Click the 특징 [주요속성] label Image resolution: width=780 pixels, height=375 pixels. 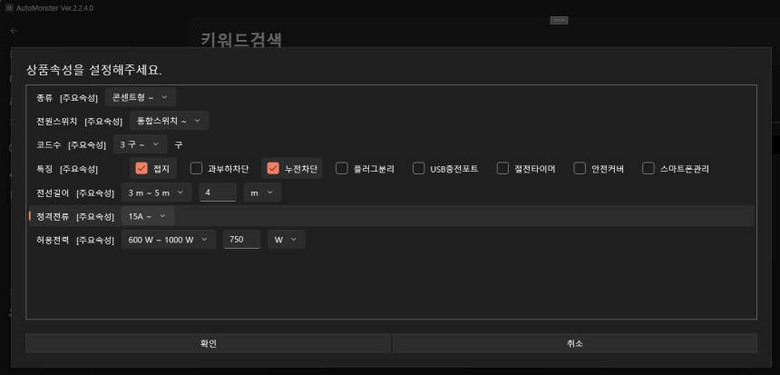coord(67,169)
